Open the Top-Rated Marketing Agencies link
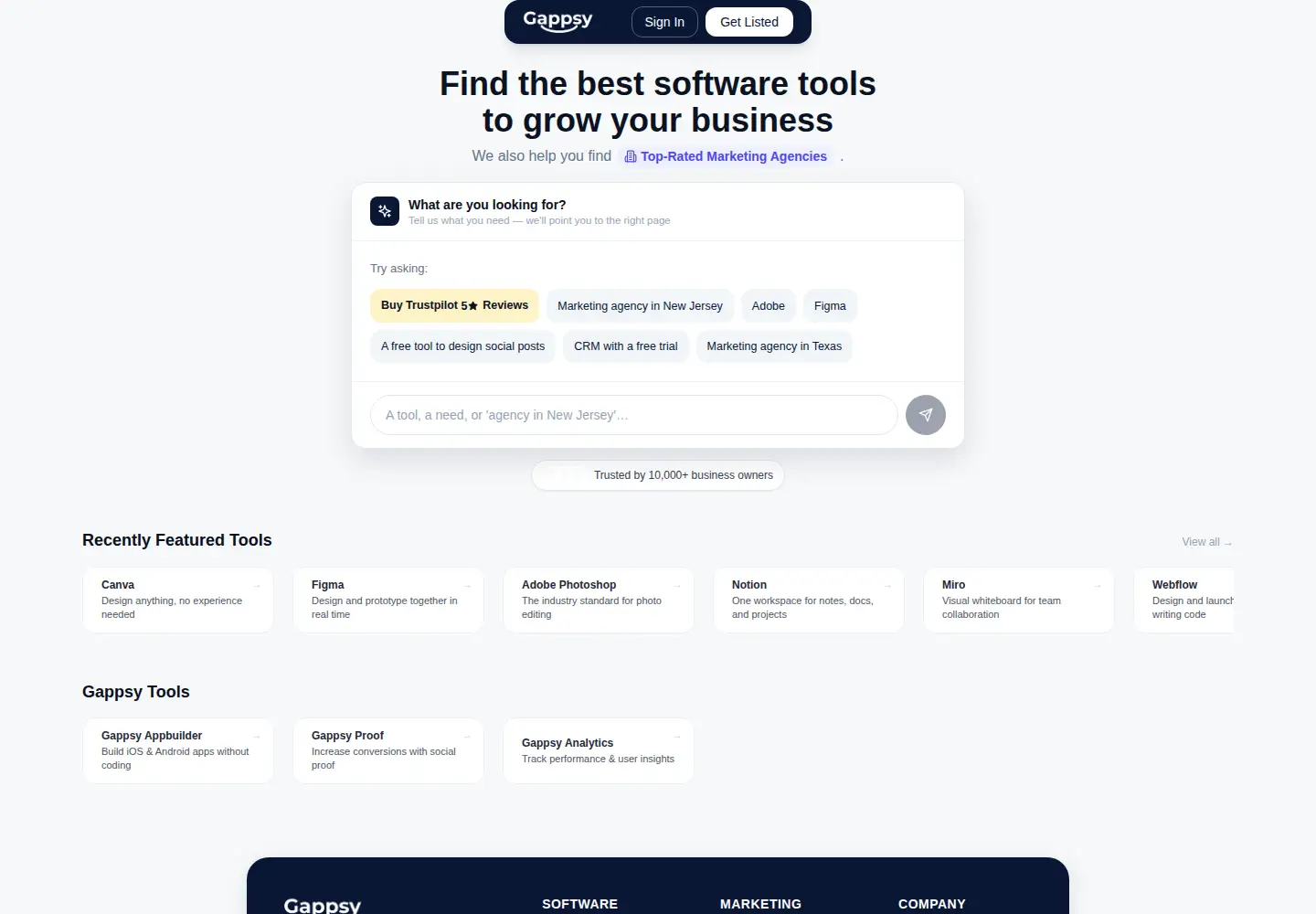 pyautogui.click(x=726, y=156)
